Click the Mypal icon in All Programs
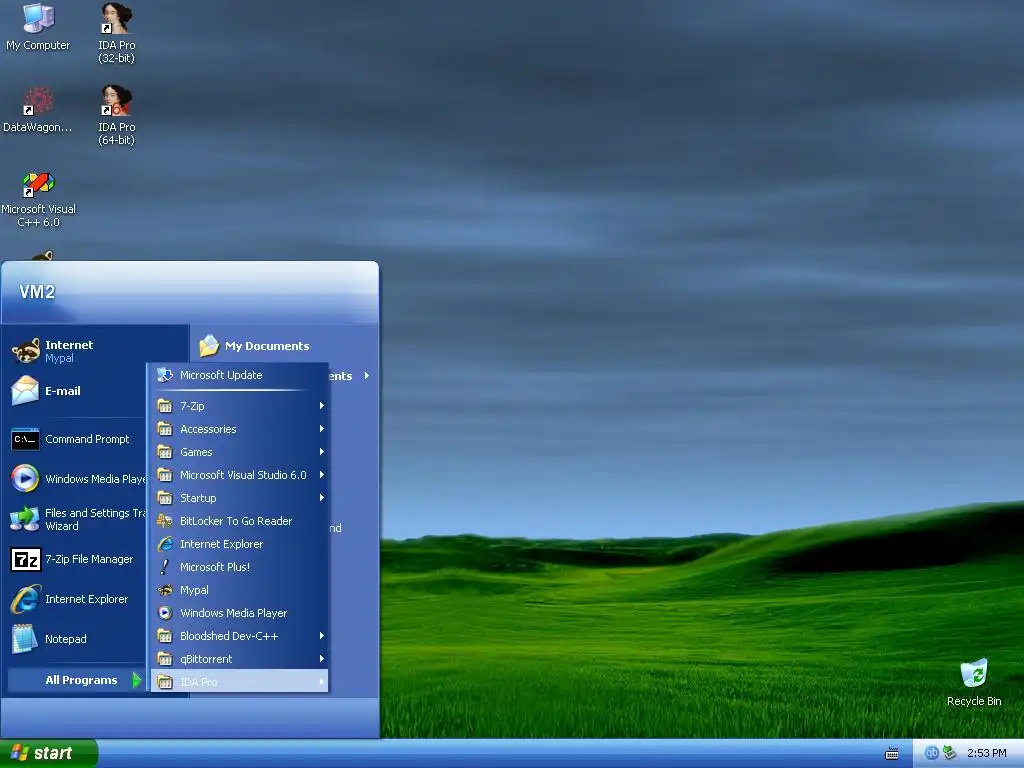The image size is (1024, 768). click(x=165, y=590)
